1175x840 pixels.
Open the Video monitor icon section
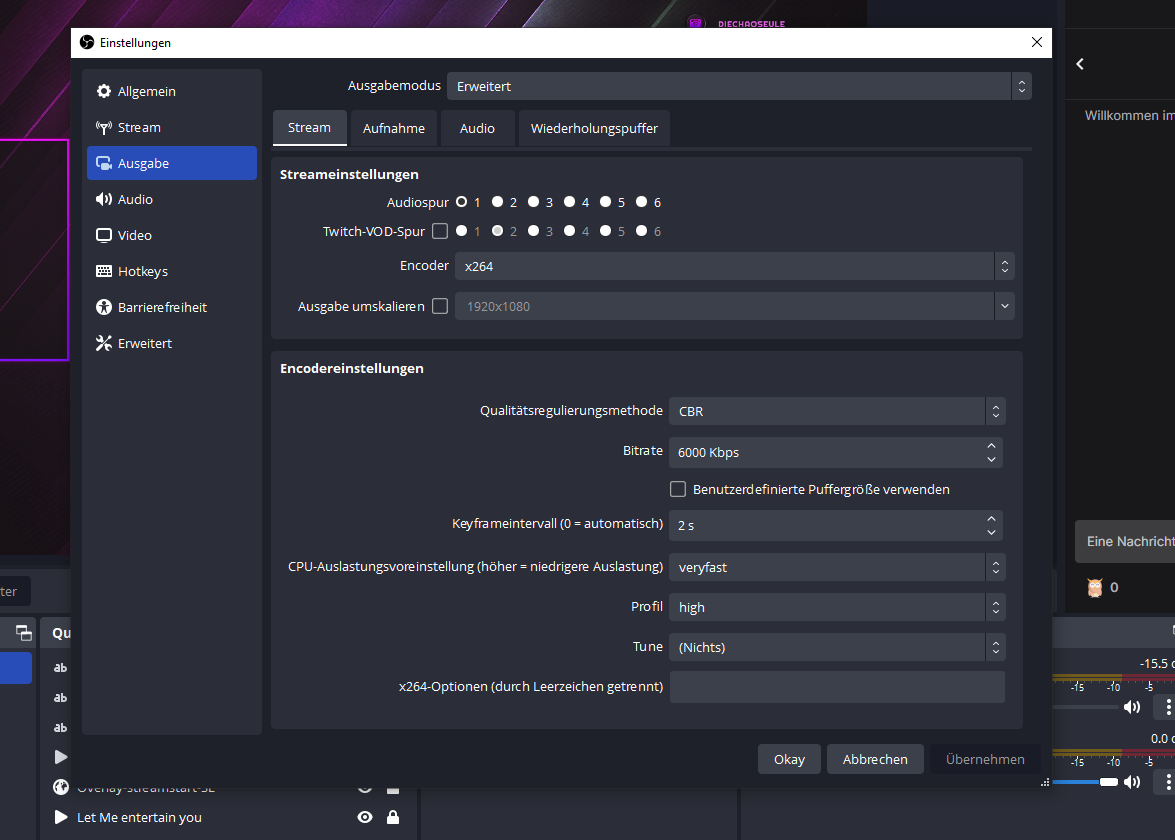tap(104, 236)
